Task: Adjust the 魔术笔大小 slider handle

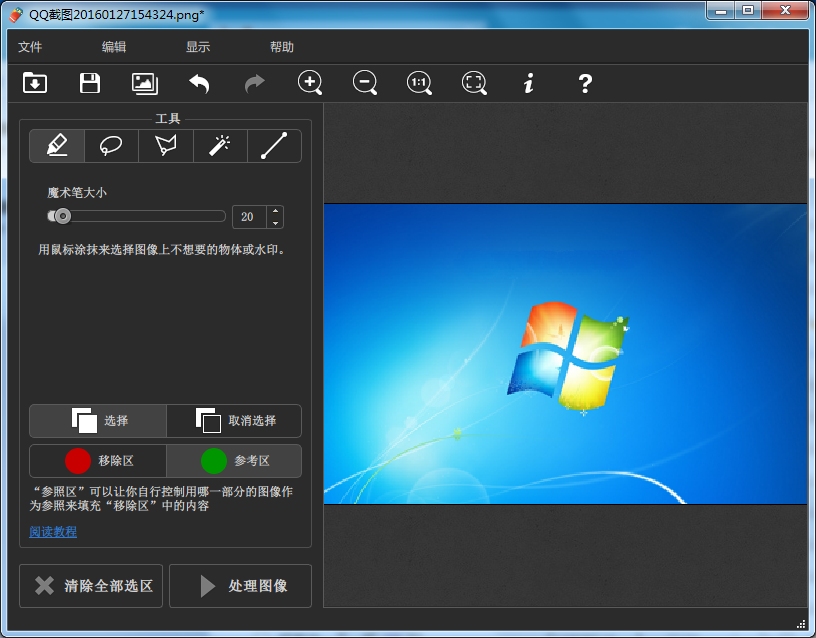Action: [62, 216]
